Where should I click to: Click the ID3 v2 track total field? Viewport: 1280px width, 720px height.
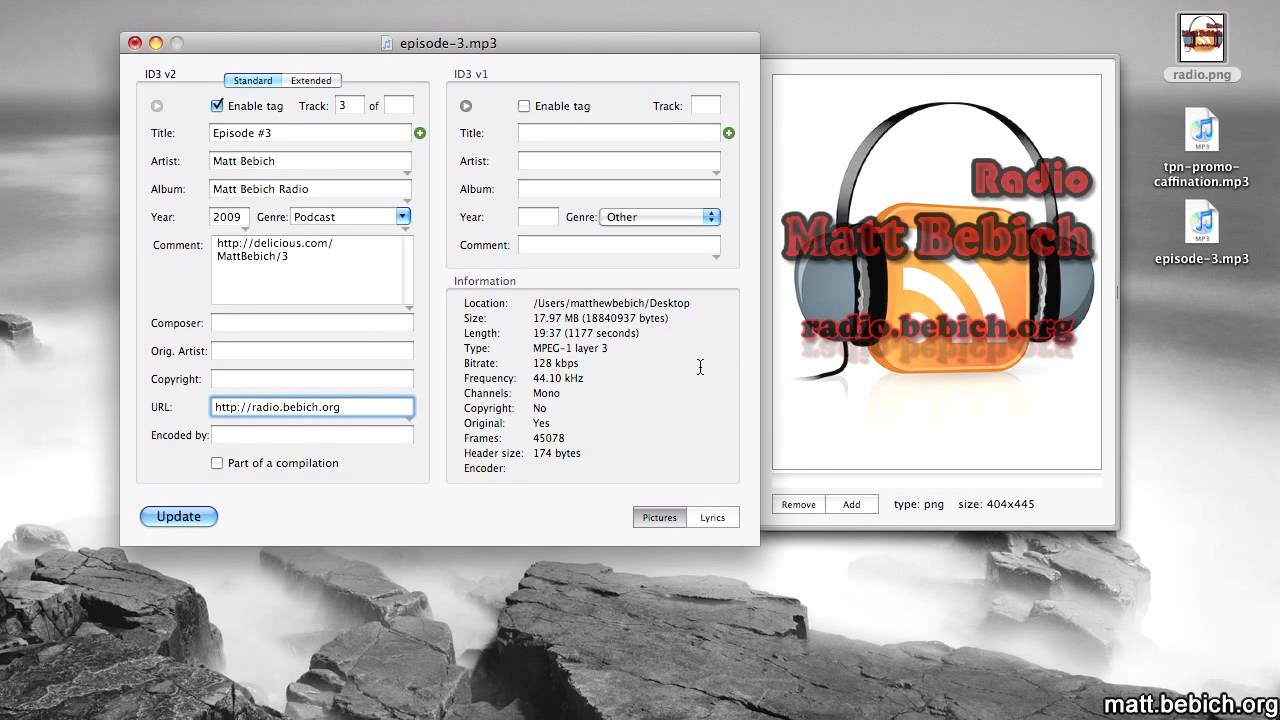399,105
